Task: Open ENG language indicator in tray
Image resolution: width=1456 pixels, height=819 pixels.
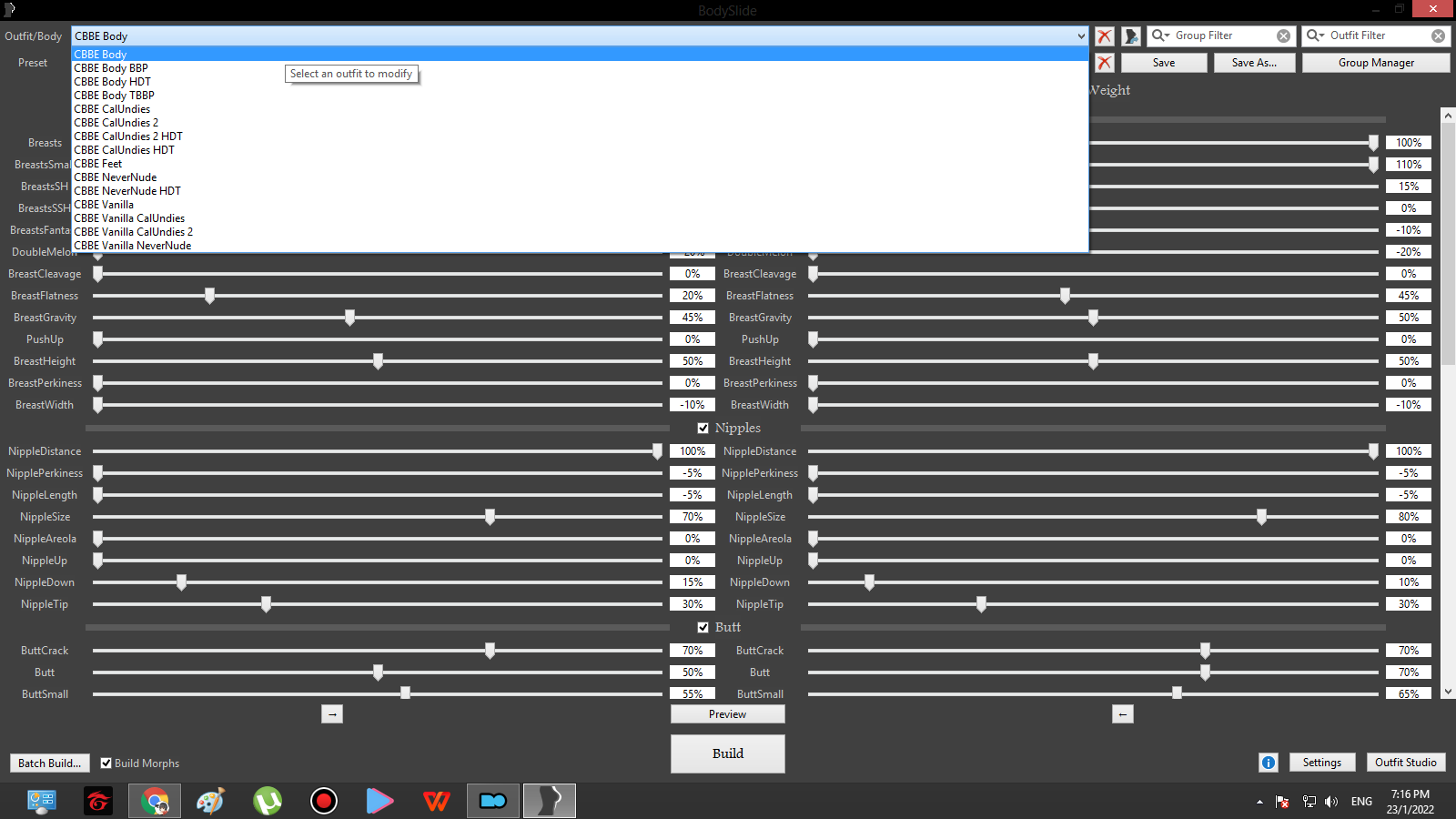Action: click(x=1361, y=802)
